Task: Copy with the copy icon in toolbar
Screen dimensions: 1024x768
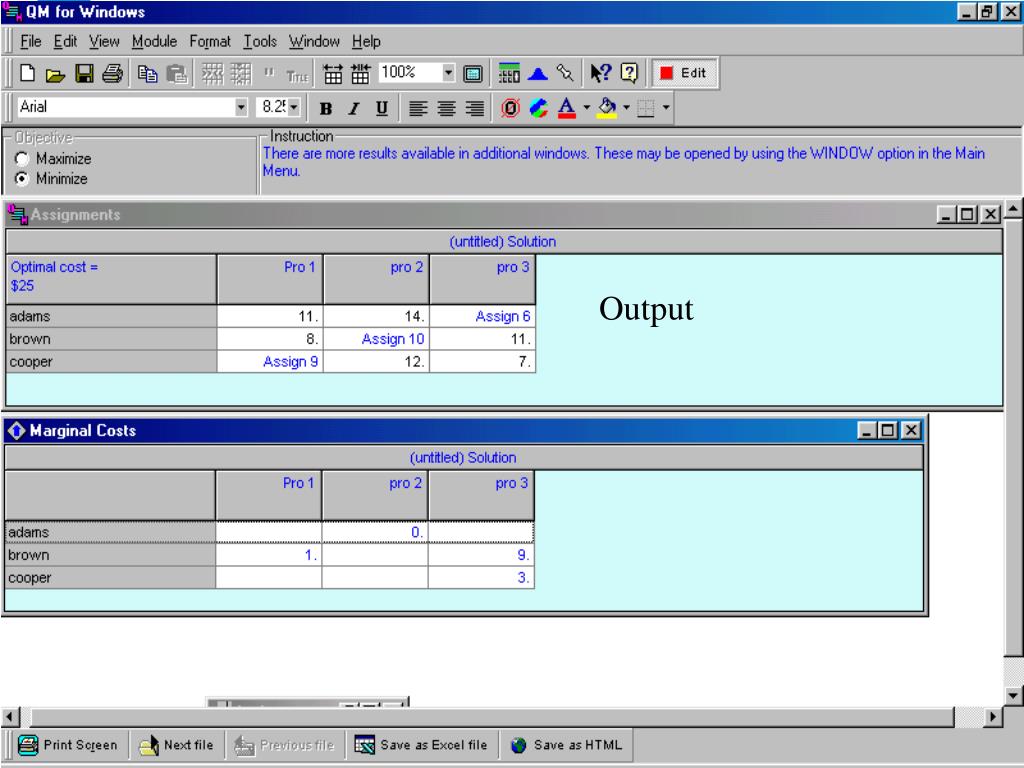Action: tap(148, 74)
